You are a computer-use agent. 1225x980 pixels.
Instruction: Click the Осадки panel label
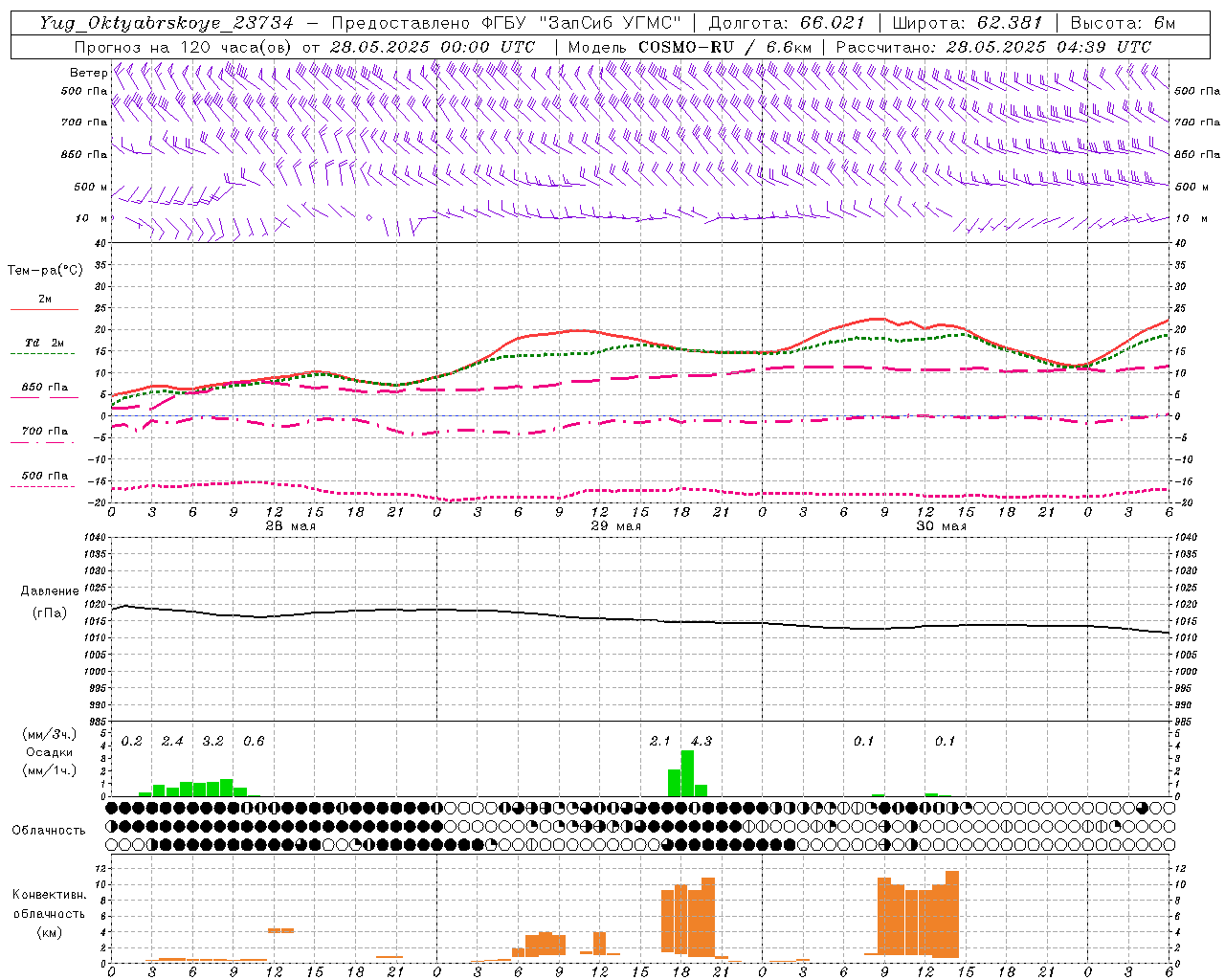point(50,752)
